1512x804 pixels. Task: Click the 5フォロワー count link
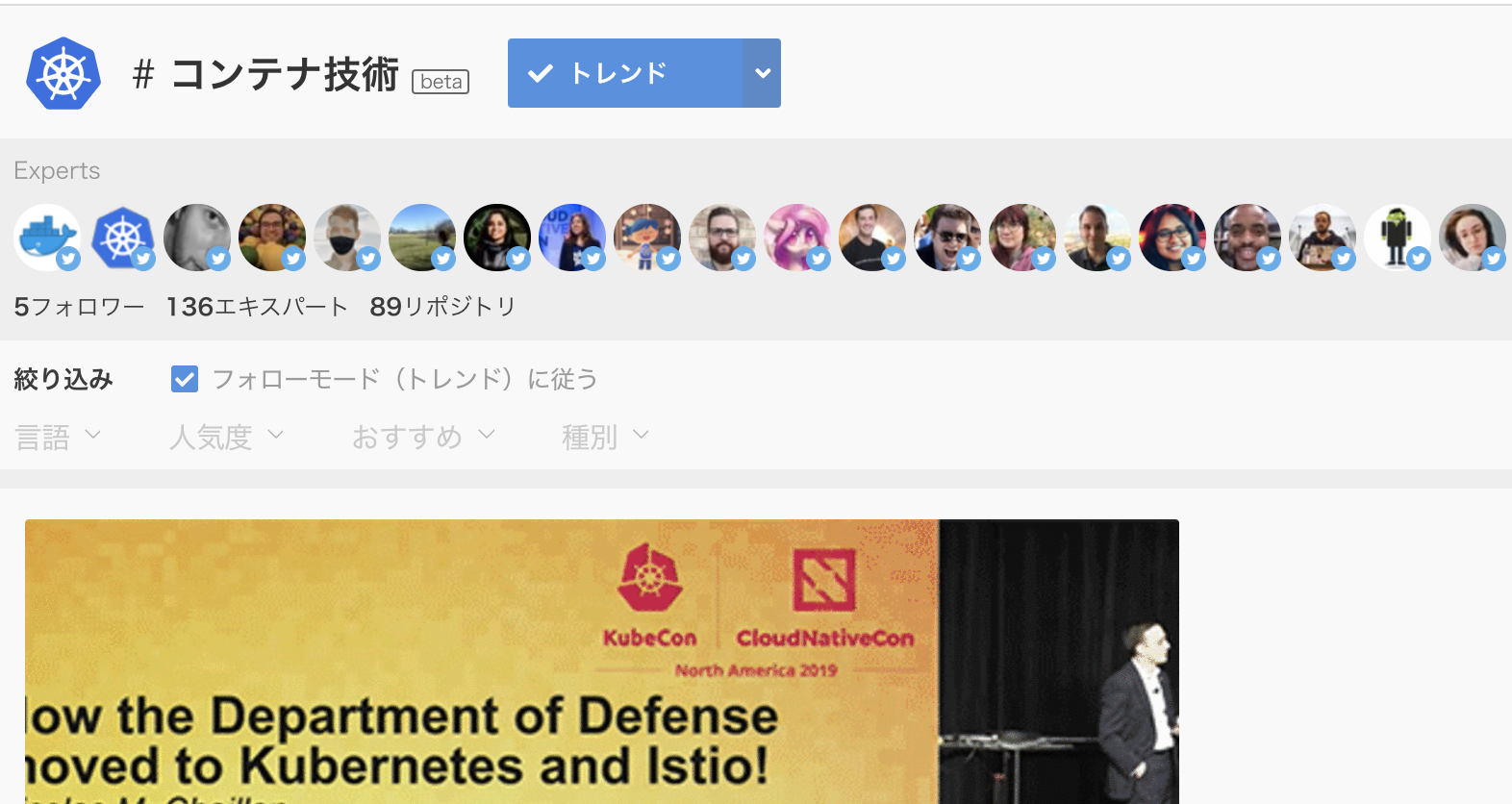click(x=79, y=307)
